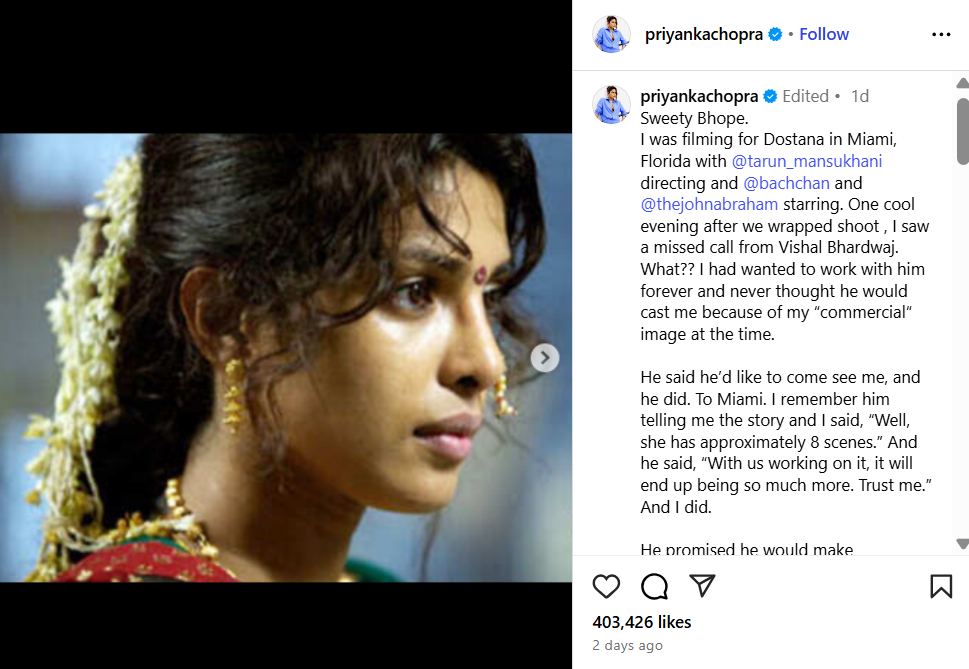
Task: Click the post photo of the woman
Action: (x=286, y=358)
